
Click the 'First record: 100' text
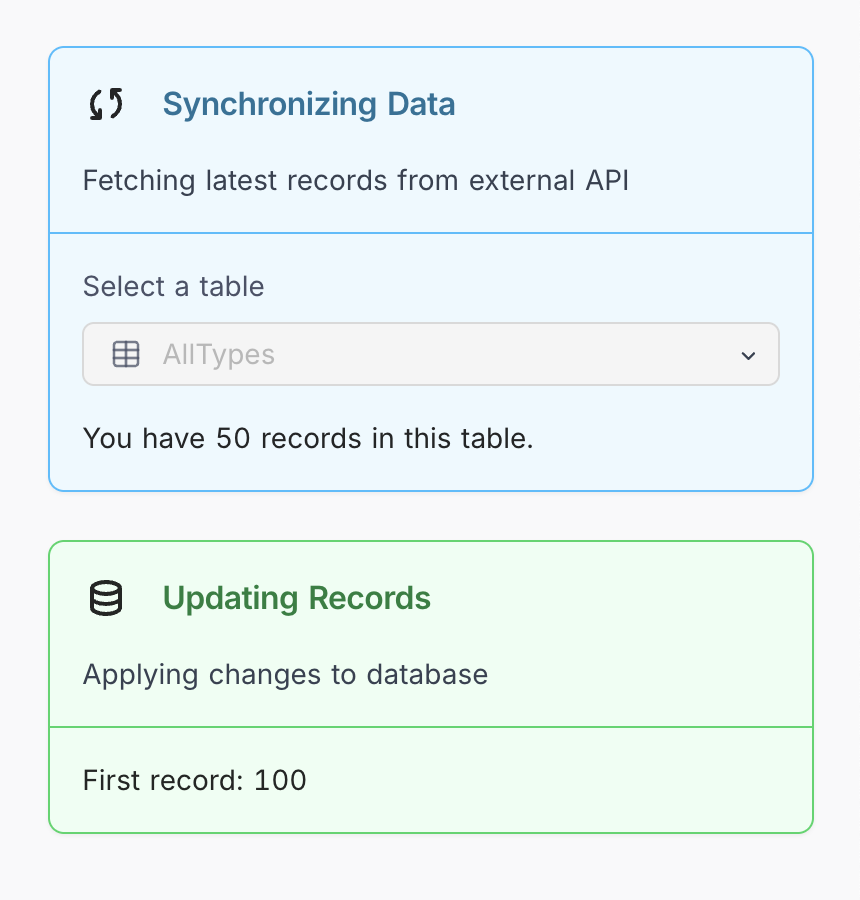[x=194, y=780]
